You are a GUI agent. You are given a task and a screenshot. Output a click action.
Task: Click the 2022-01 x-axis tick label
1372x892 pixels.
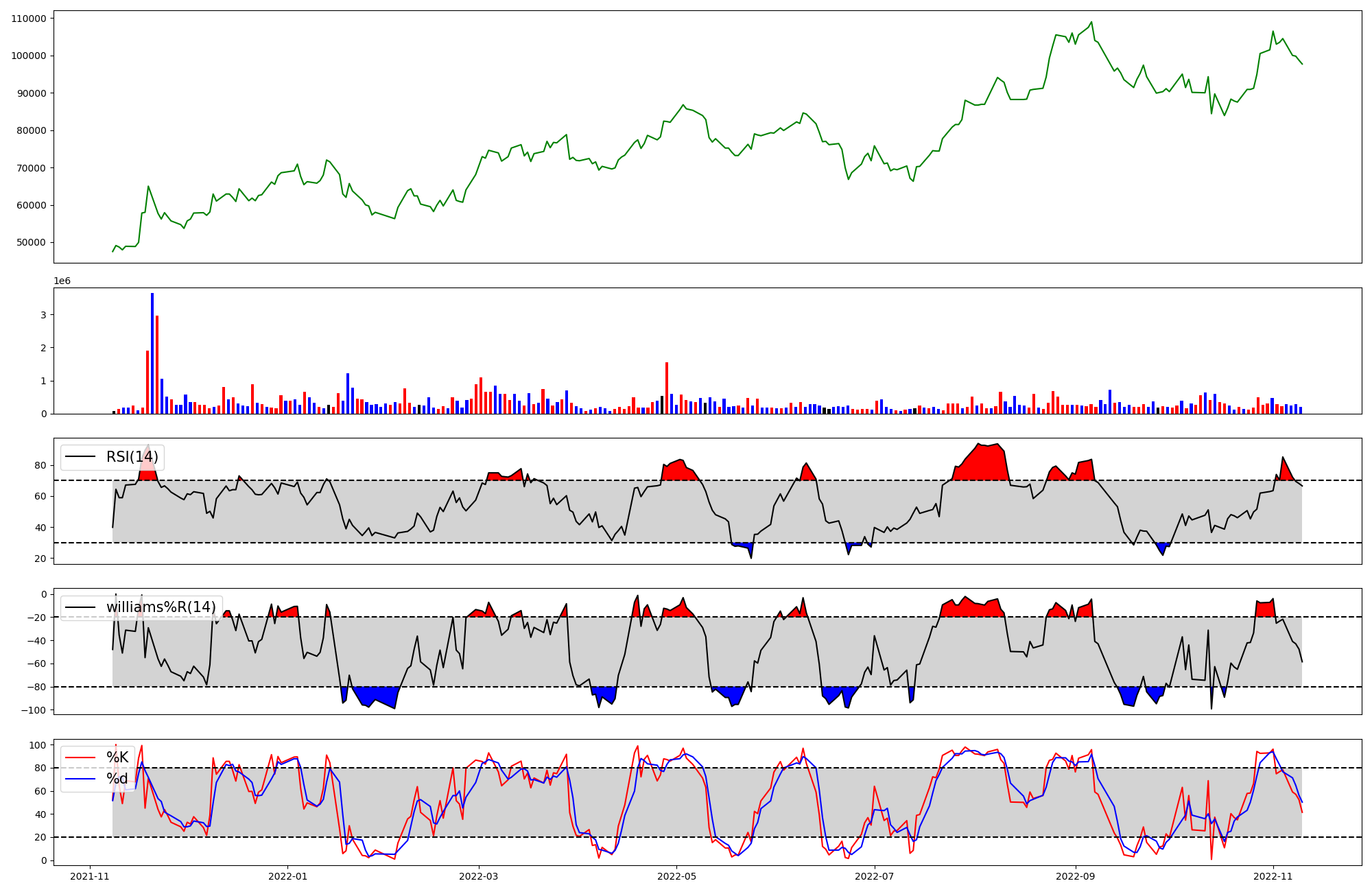click(x=287, y=876)
